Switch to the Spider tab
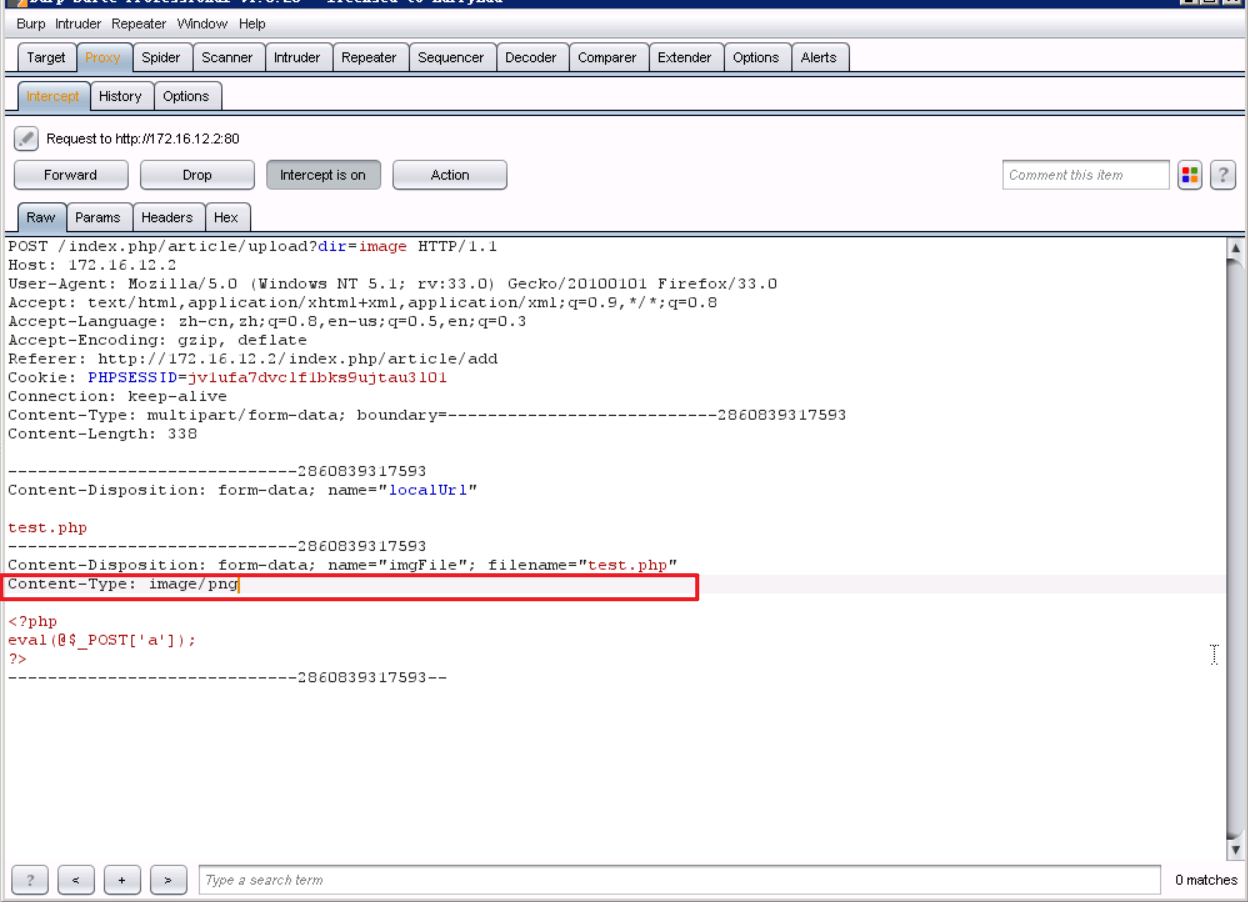The width and height of the screenshot is (1248, 902). (x=161, y=58)
